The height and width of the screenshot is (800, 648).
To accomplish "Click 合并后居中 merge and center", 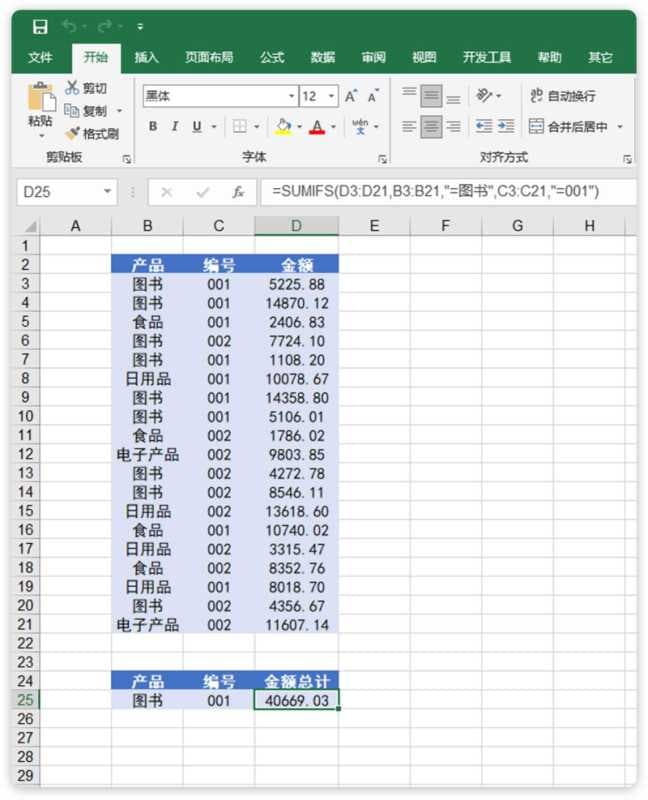I will (x=568, y=126).
